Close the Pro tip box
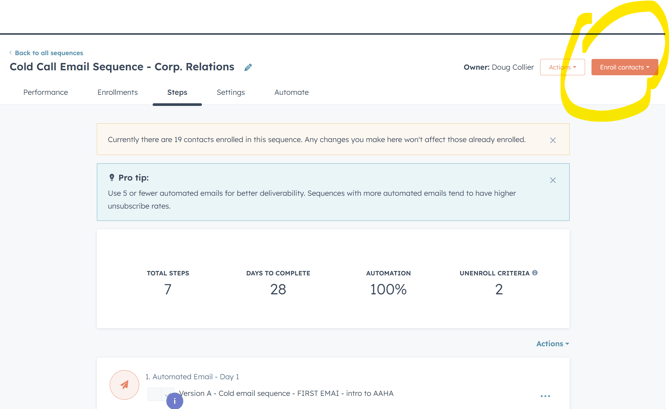Screen dimensions: 670x409 point(553,180)
